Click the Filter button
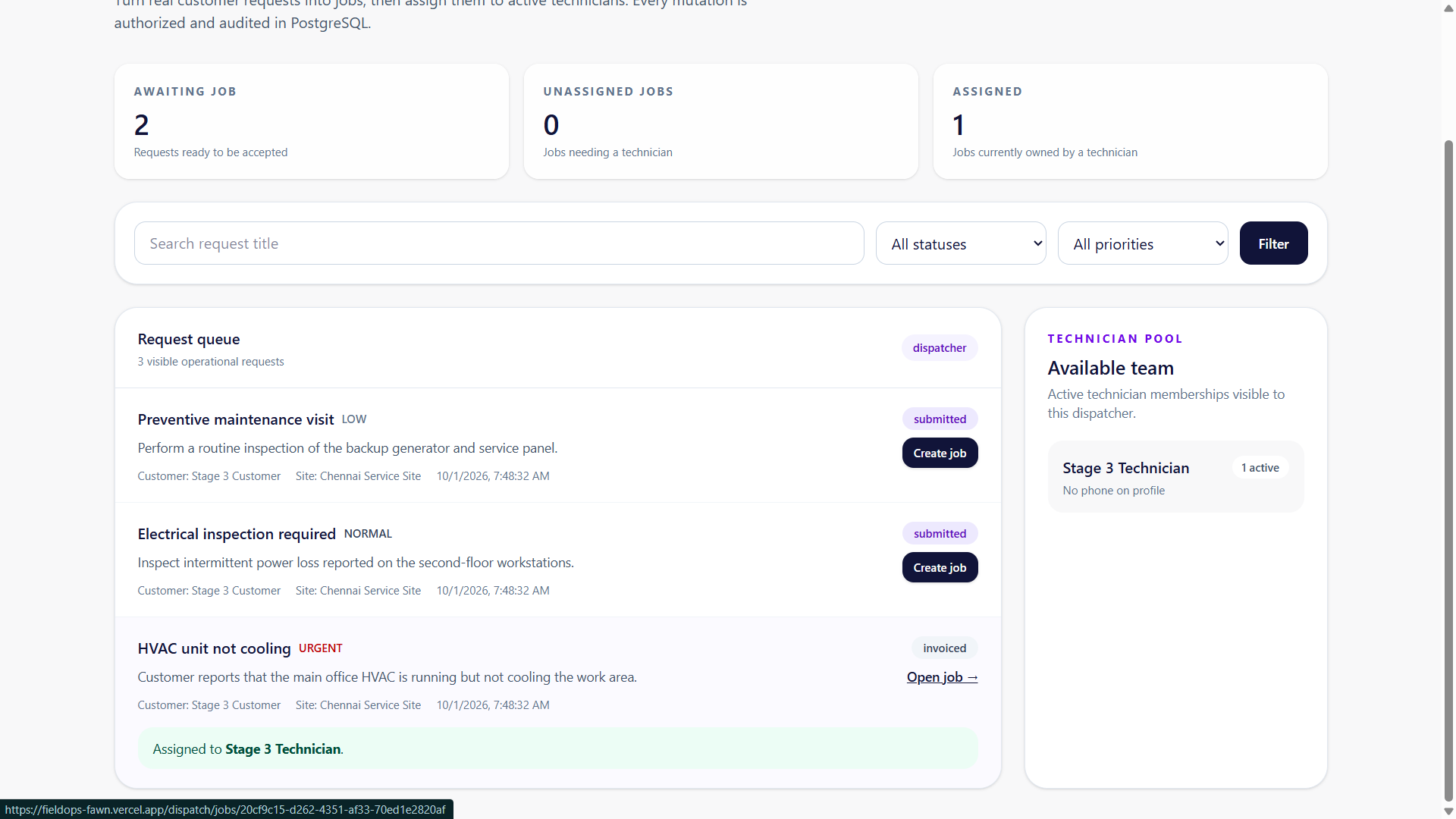 tap(1273, 243)
